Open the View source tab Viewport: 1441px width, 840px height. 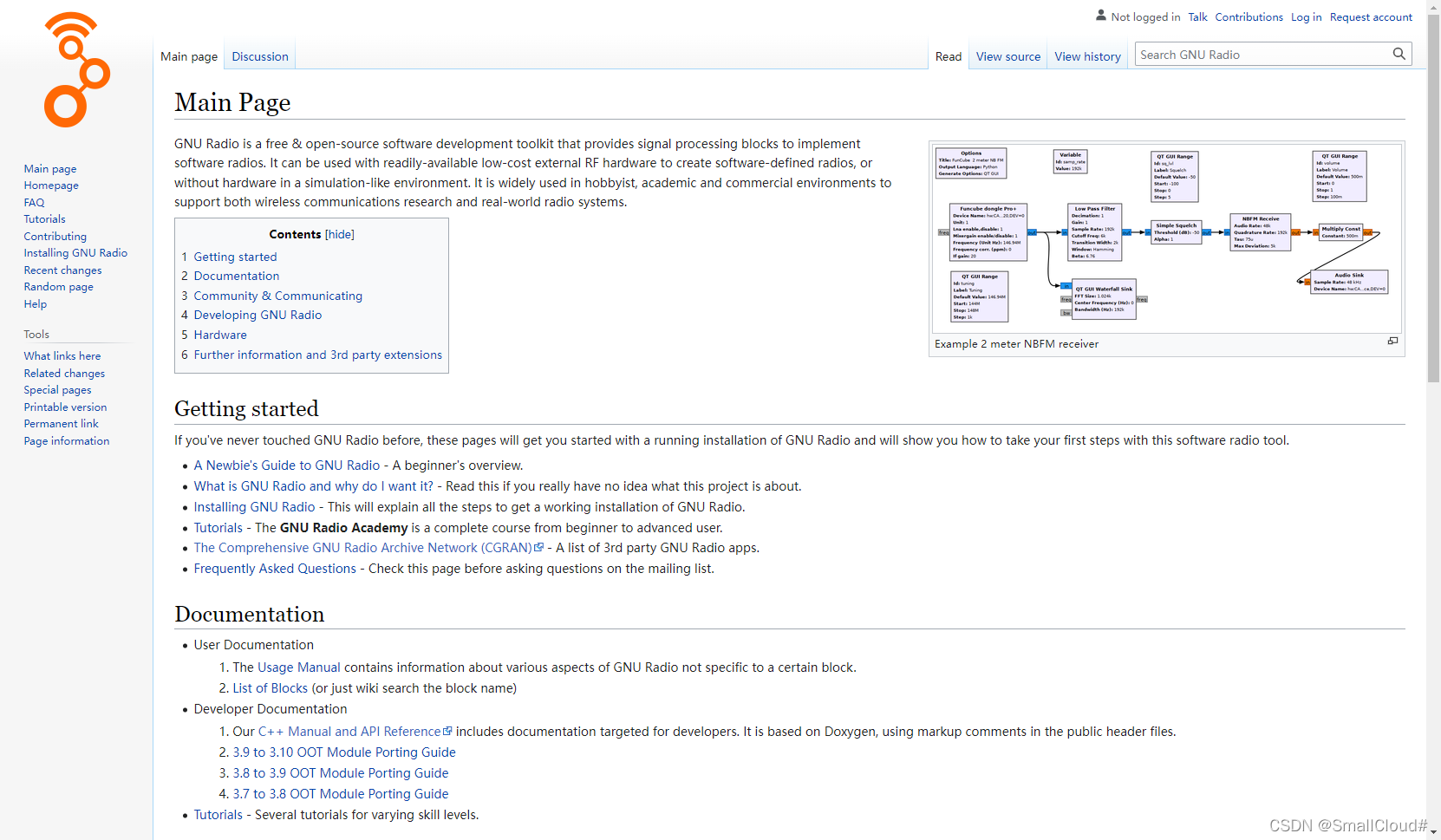1008,56
